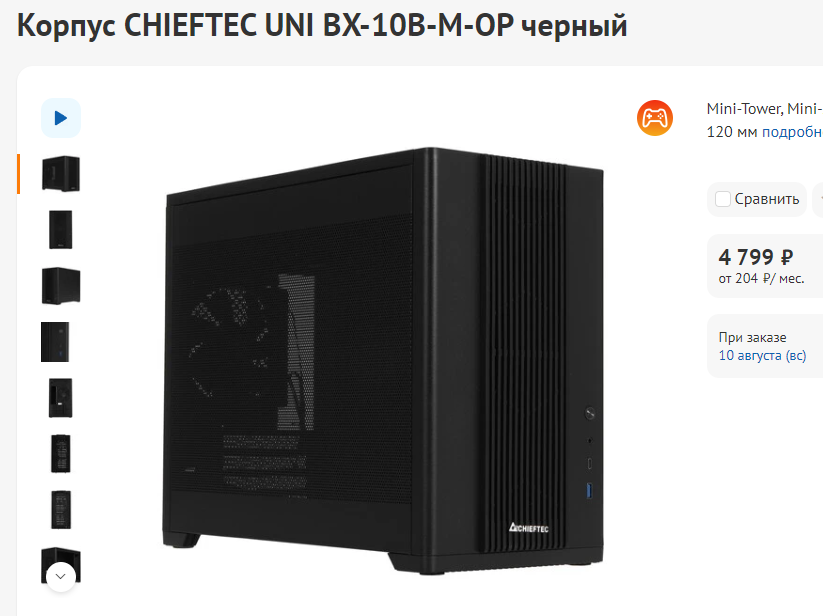823x616 pixels.
Task: Click the CHIEFTEC logo on the case image
Action: (x=529, y=528)
